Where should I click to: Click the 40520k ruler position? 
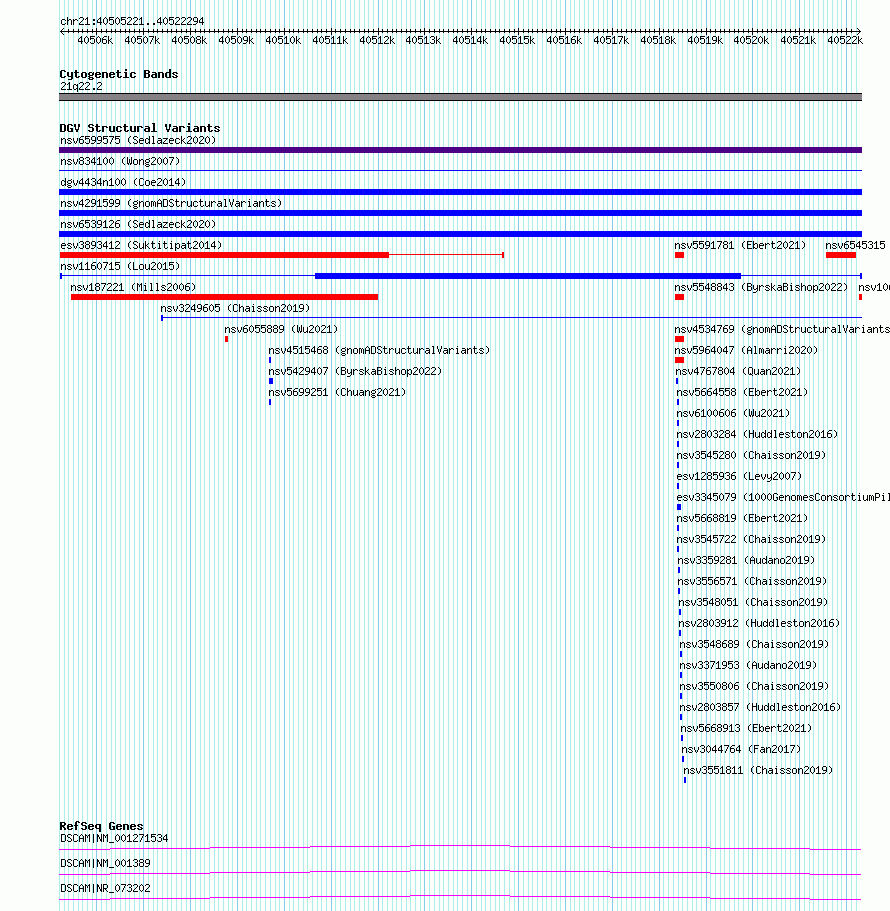click(x=751, y=40)
